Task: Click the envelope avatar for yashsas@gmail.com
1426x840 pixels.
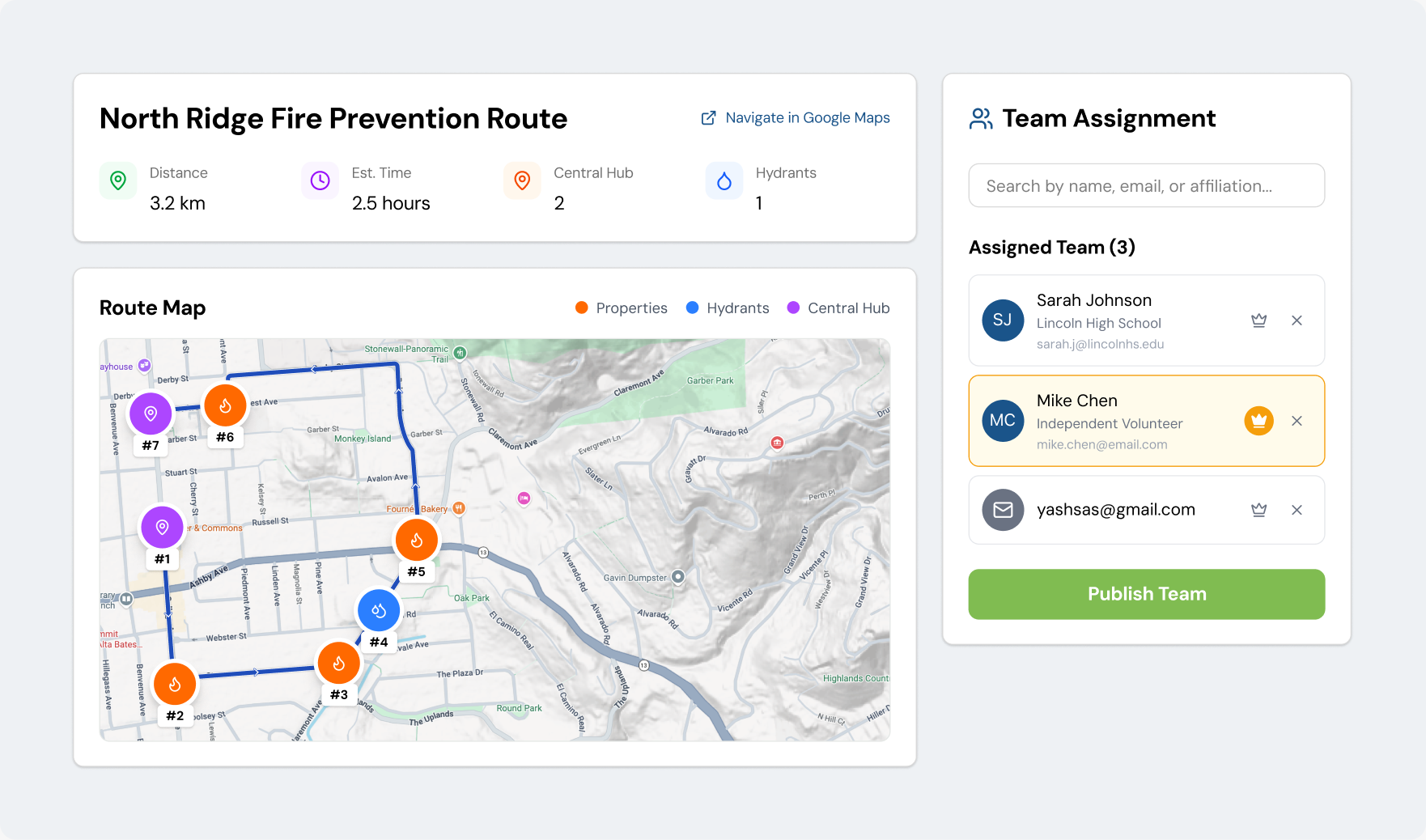Action: (x=1003, y=510)
